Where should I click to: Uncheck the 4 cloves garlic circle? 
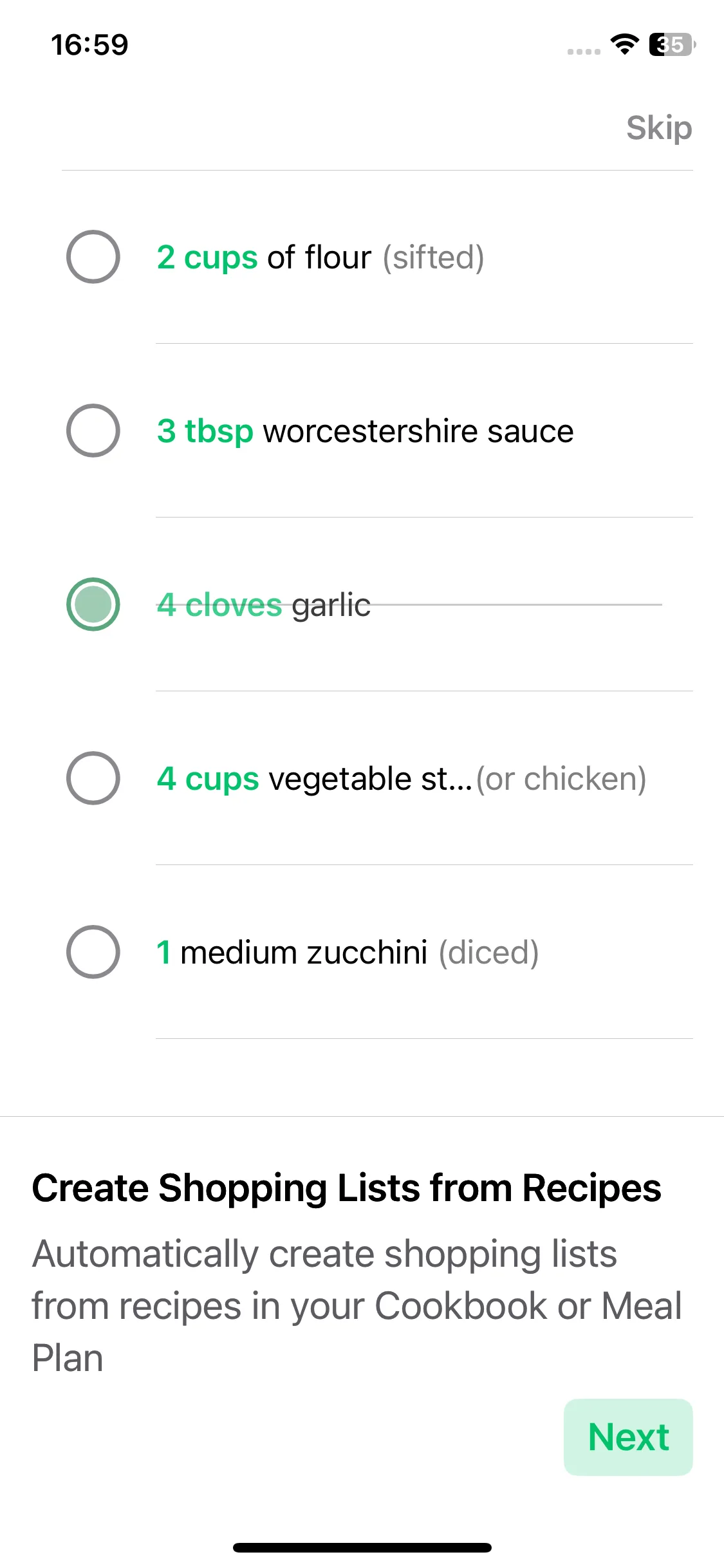pyautogui.click(x=93, y=604)
